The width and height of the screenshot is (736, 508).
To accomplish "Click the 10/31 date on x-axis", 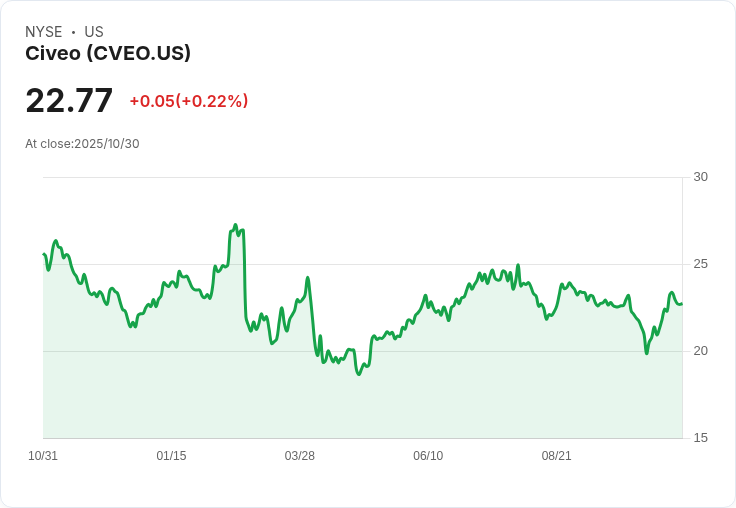I will click(43, 456).
